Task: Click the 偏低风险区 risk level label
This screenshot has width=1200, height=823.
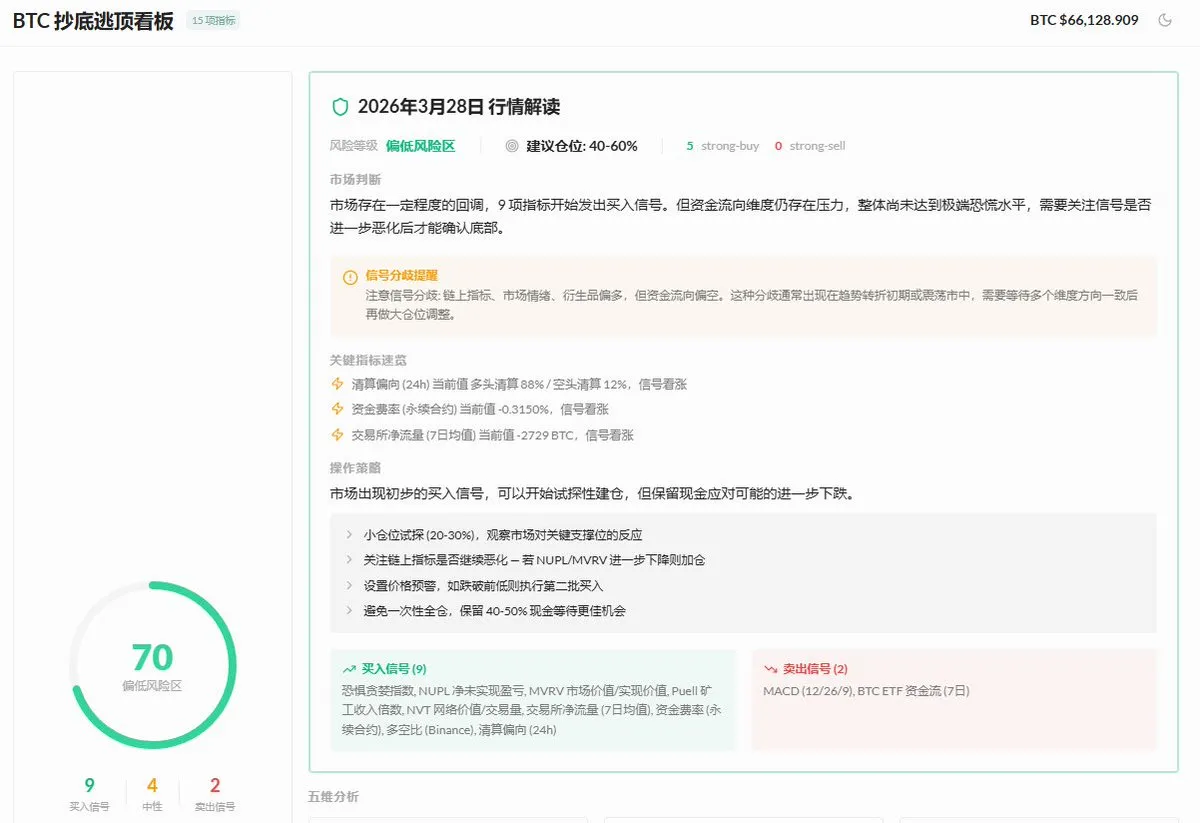Action: point(420,146)
